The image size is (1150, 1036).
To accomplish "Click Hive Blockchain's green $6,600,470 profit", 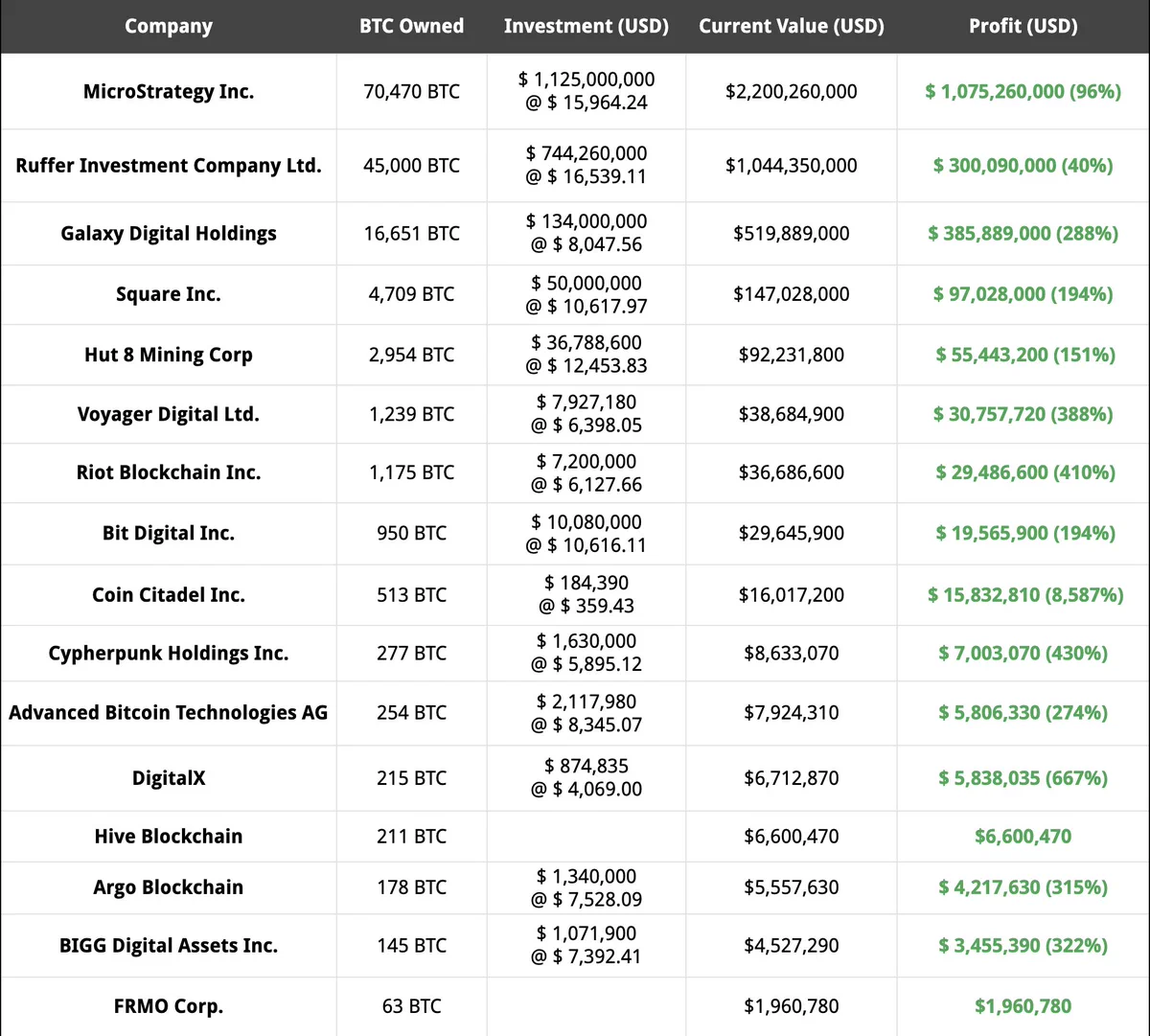I will click(1023, 837).
